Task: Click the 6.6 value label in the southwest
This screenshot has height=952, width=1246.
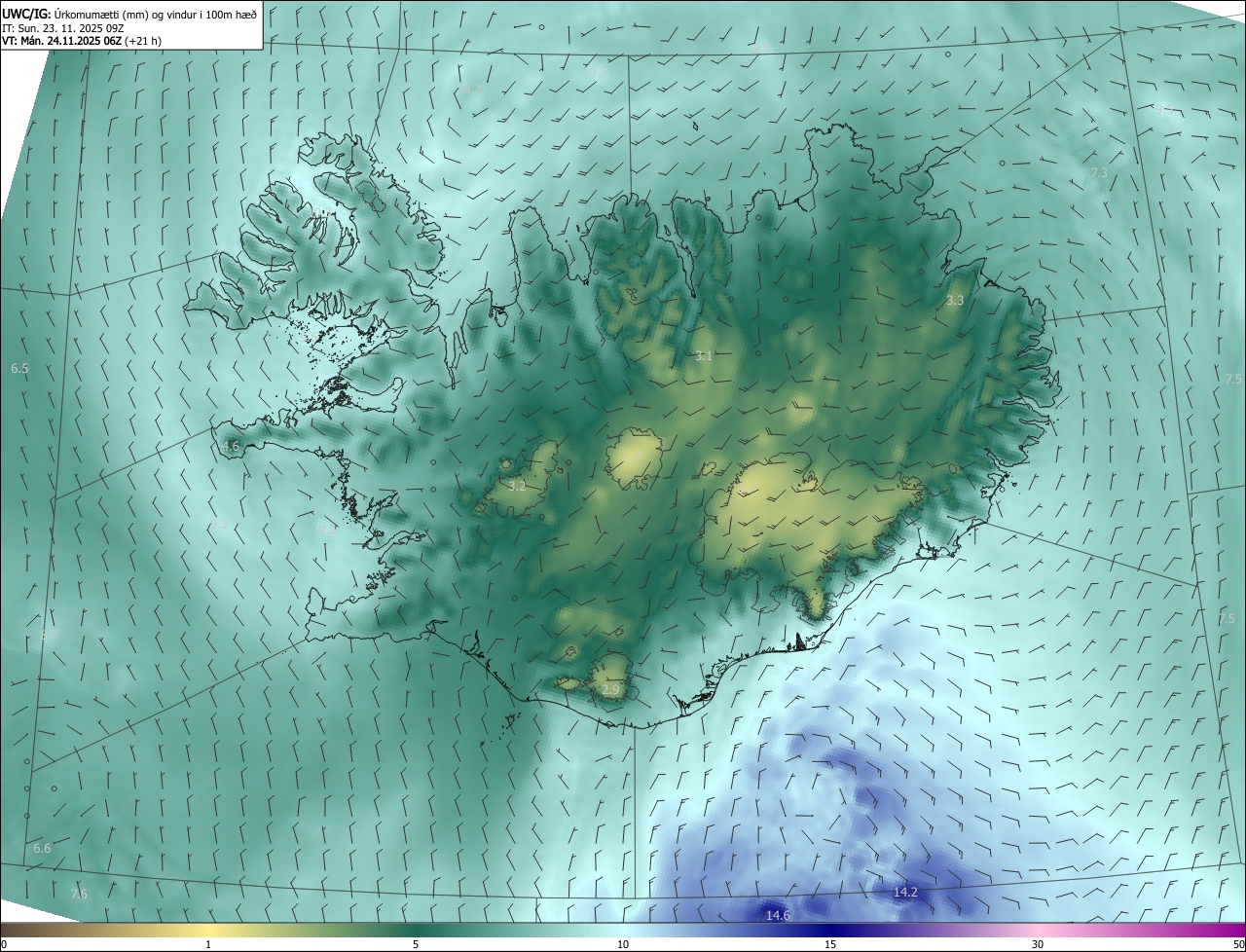Action: [x=42, y=849]
